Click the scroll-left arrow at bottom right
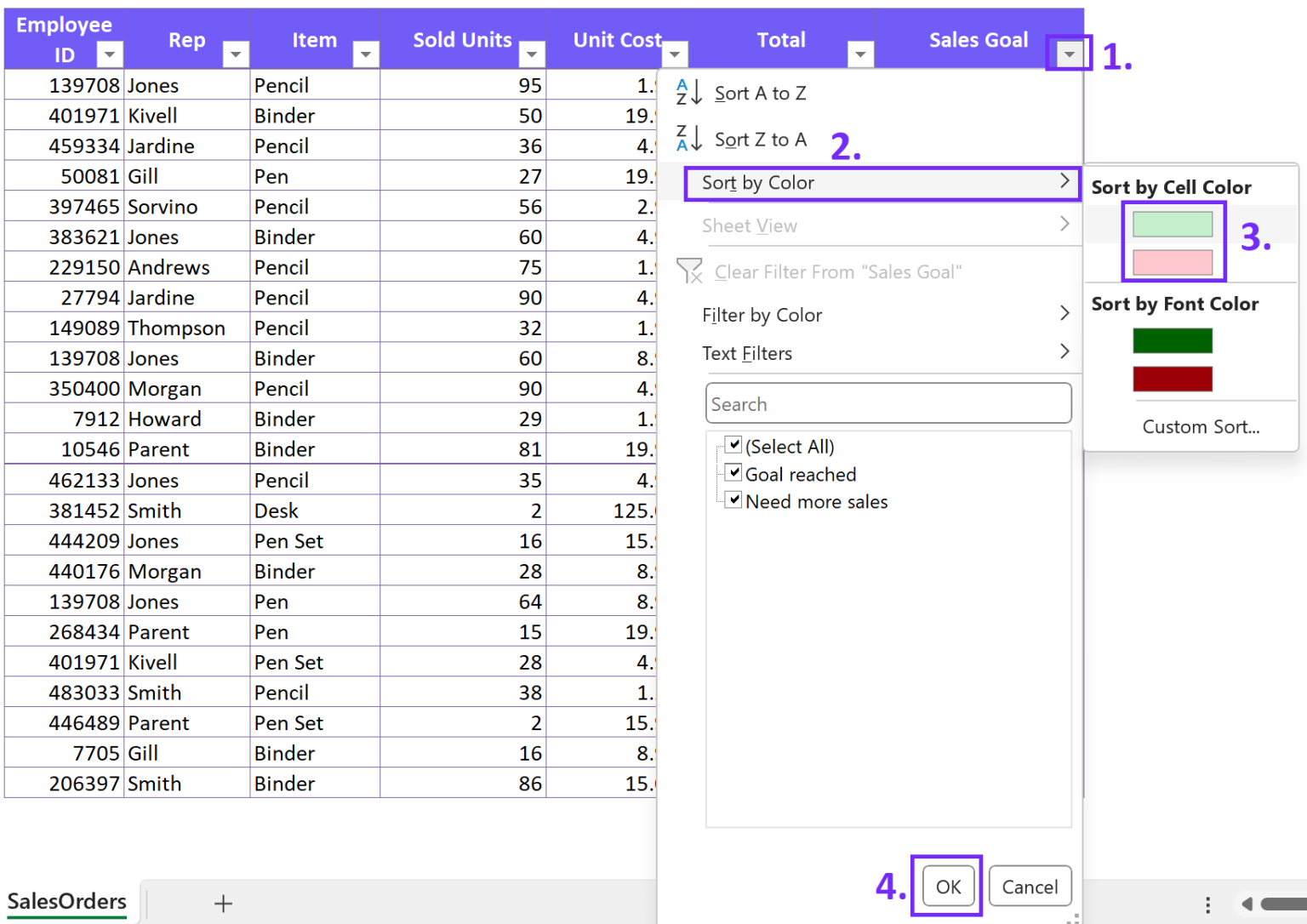The height and width of the screenshot is (924, 1307). tap(1247, 904)
